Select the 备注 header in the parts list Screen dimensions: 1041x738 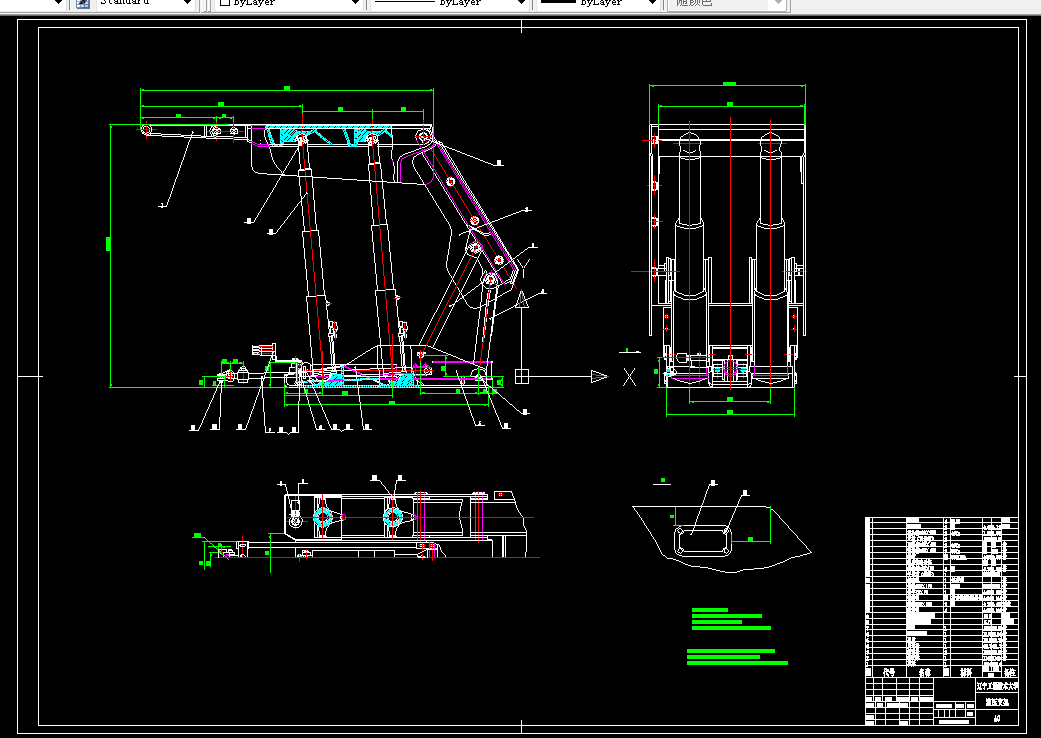(x=1009, y=672)
